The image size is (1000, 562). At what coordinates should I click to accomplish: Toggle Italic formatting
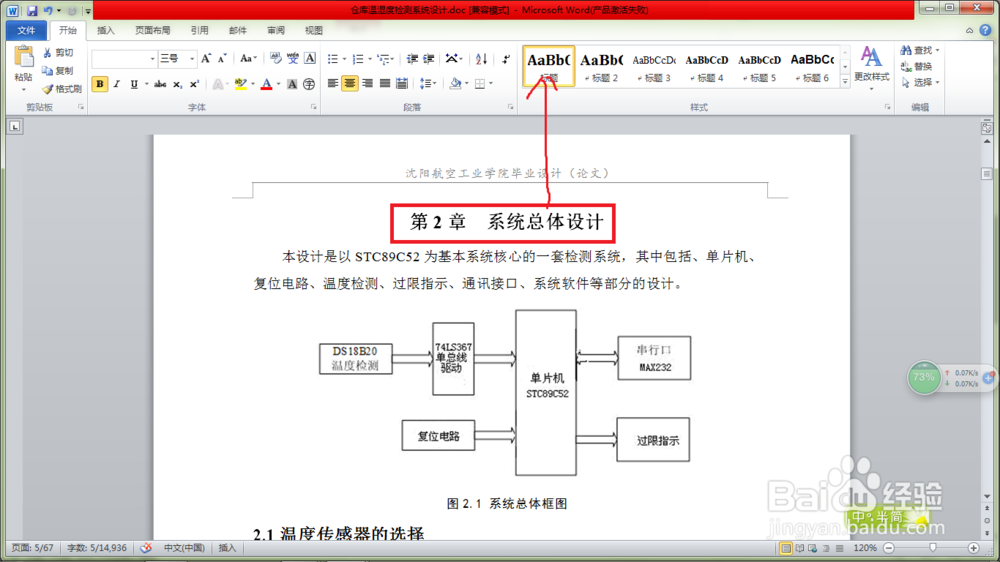[117, 84]
